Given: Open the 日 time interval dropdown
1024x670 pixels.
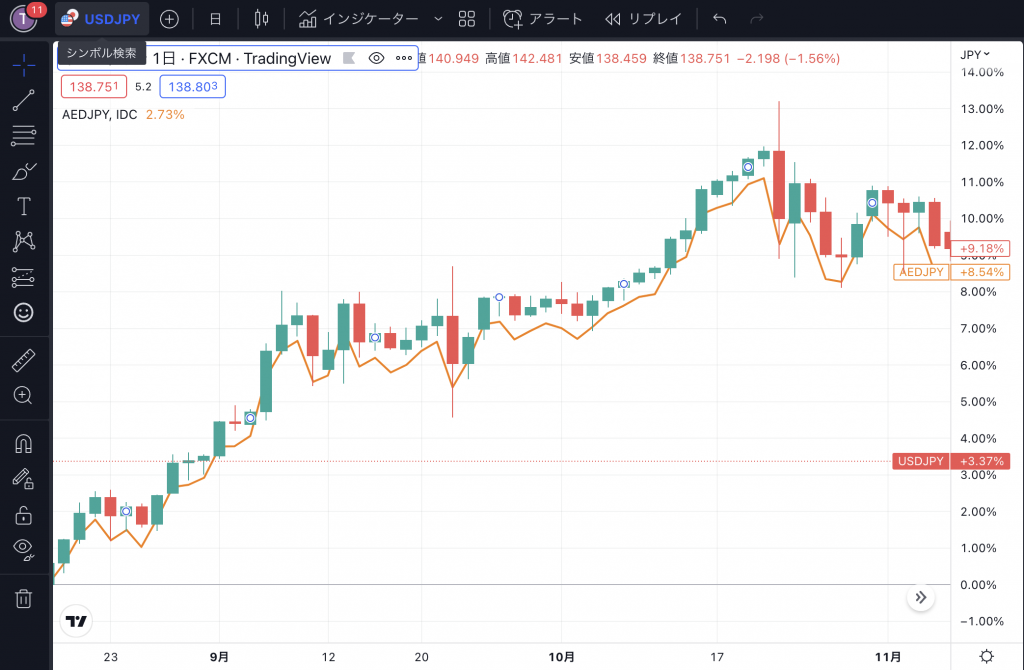Looking at the screenshot, I should [x=215, y=19].
